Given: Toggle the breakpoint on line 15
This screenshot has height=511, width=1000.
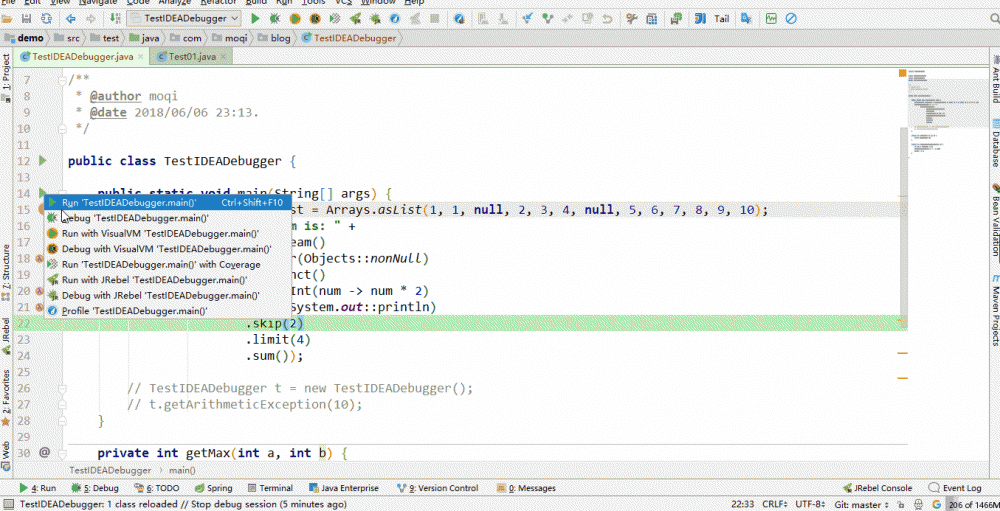Looking at the screenshot, I should pyautogui.click(x=42, y=210).
